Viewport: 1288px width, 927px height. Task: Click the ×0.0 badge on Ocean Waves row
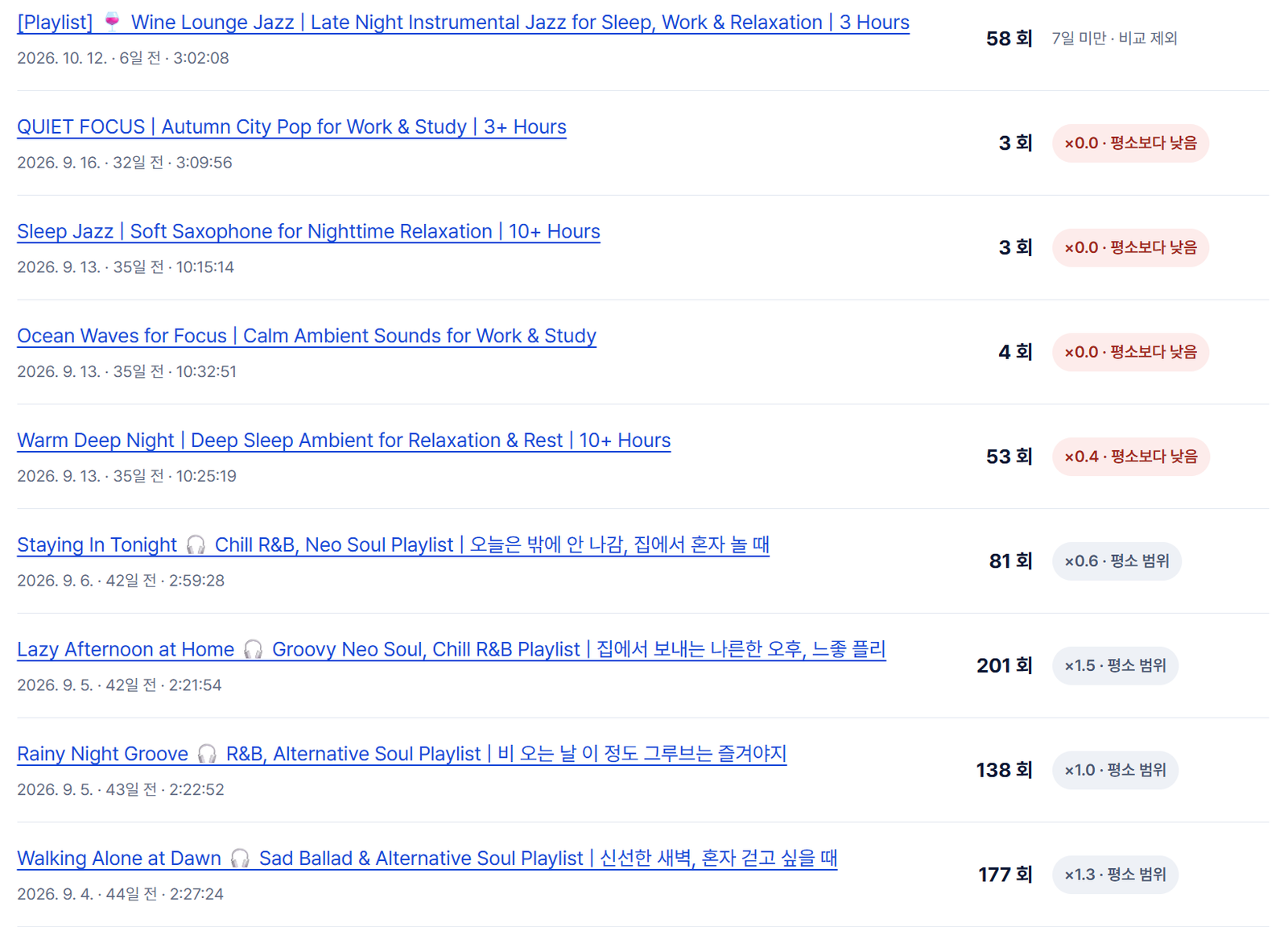pos(1130,352)
